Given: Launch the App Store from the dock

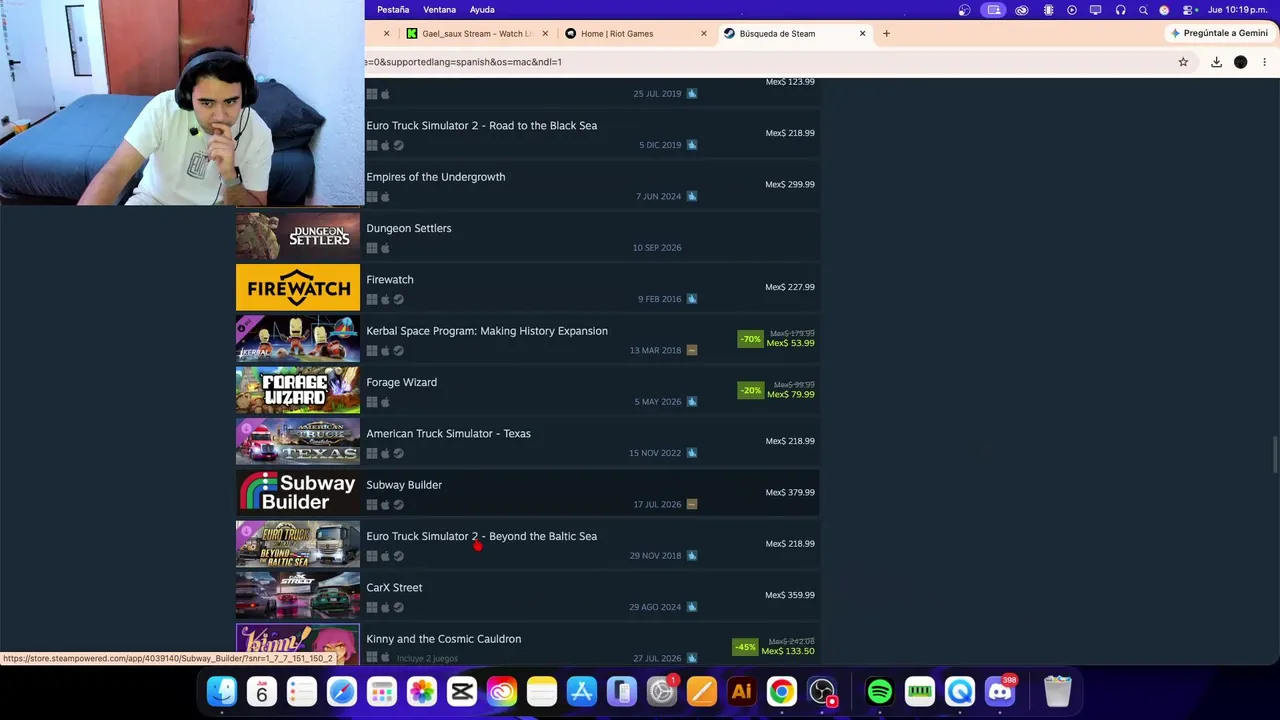Looking at the screenshot, I should point(582,691).
